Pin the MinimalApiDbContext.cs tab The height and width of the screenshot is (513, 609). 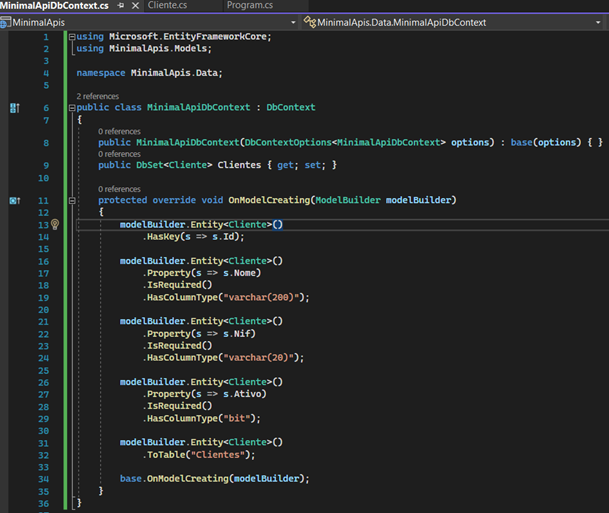119,6
